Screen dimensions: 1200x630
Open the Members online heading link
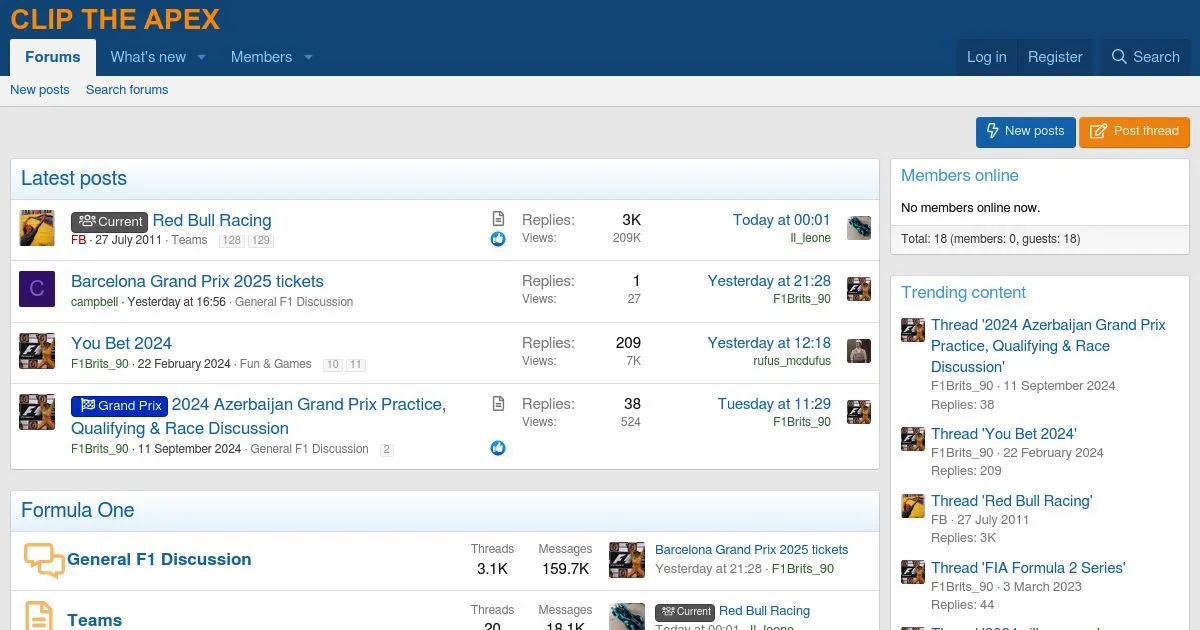[960, 175]
